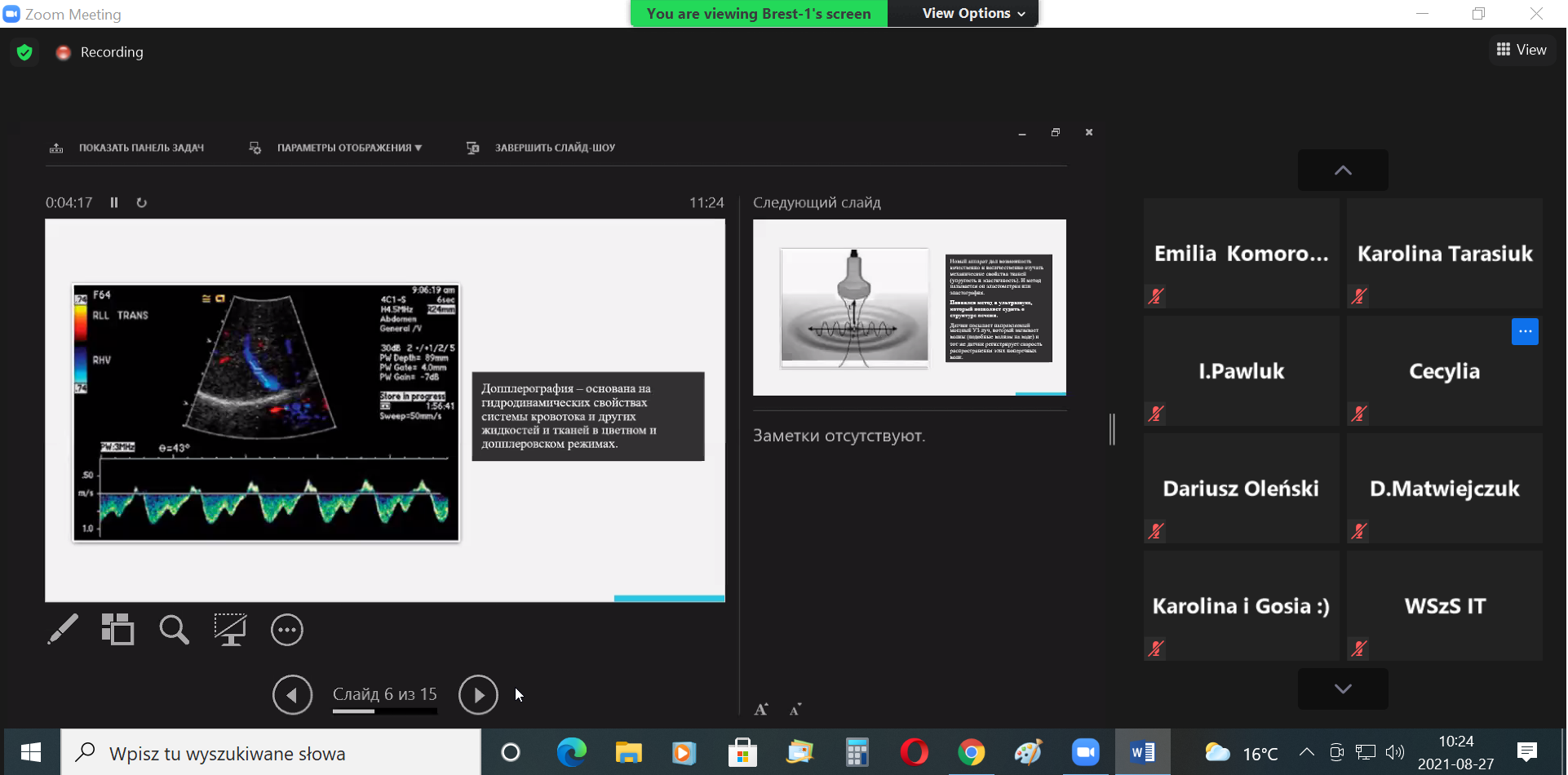Go to the next slide arrow button
This screenshot has width=1568, height=775.
click(x=478, y=695)
